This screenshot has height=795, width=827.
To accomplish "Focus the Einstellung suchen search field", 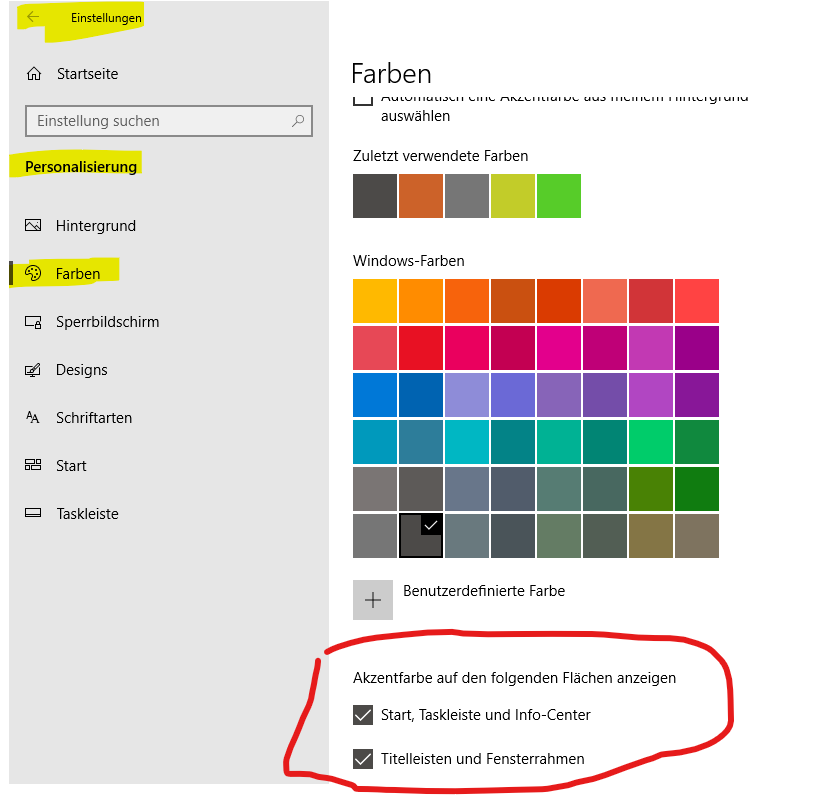I will pyautogui.click(x=169, y=121).
